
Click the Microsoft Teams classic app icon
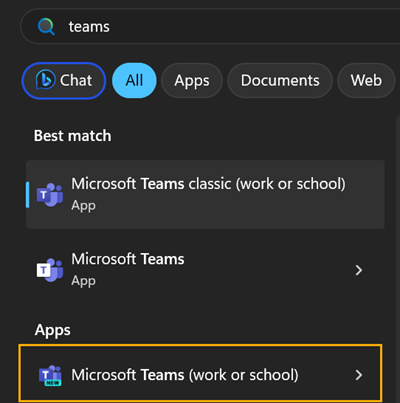pos(50,195)
